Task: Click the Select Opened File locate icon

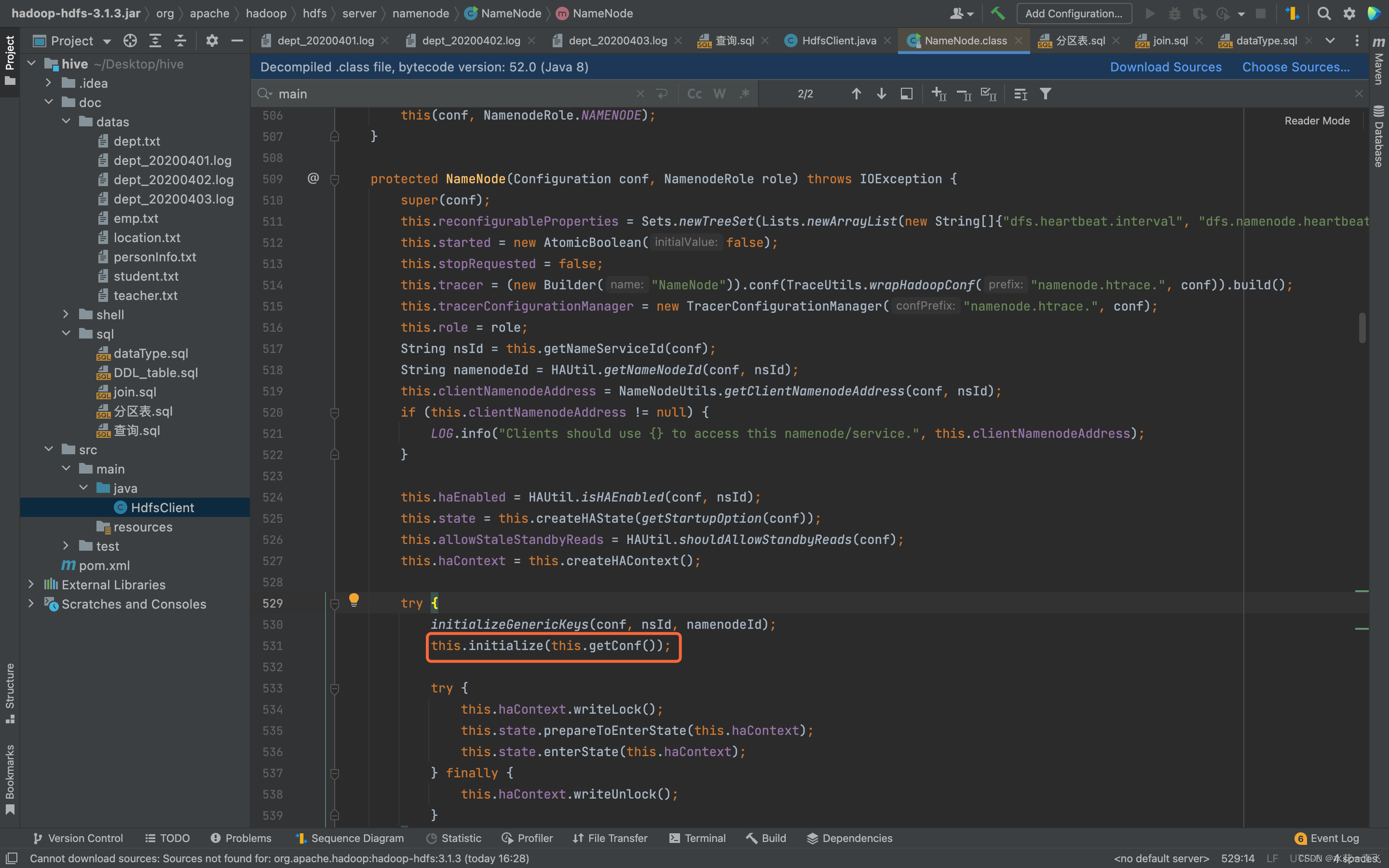Action: (x=130, y=41)
